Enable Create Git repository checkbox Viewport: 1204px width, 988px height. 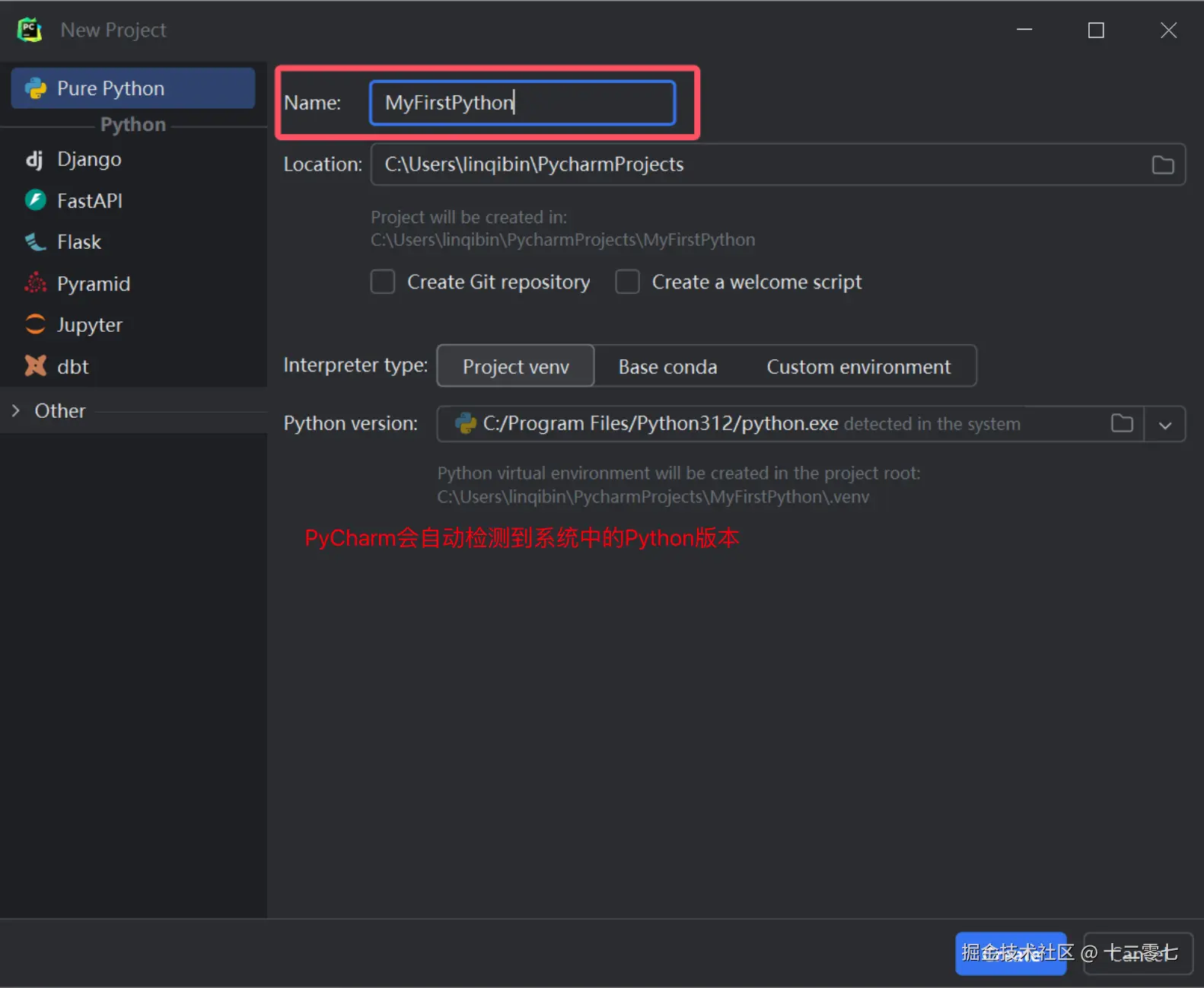383,282
